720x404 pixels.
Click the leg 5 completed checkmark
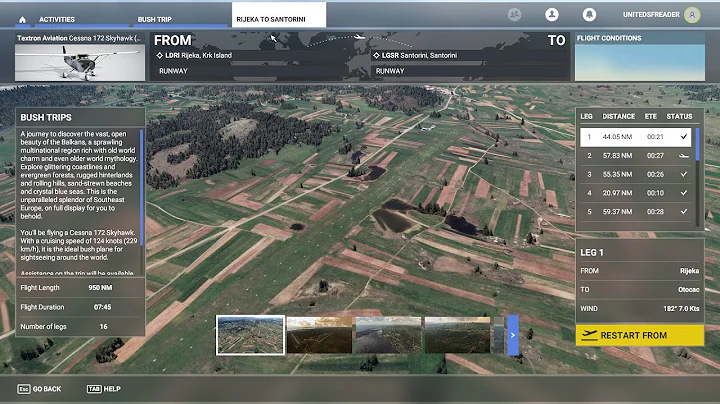(684, 211)
